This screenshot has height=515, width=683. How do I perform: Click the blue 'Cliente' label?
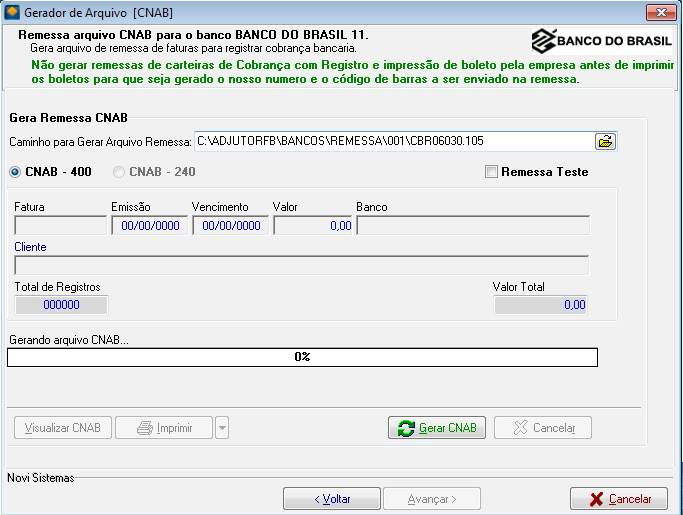[30, 247]
